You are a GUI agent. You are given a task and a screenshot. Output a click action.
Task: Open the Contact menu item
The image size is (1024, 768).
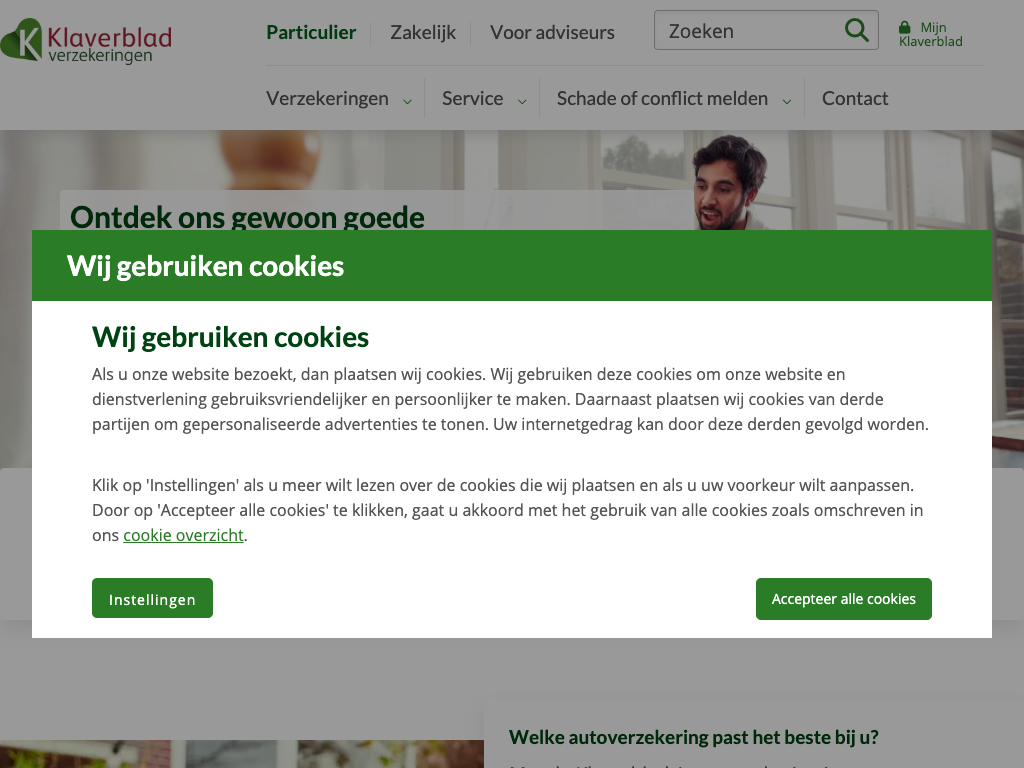coord(855,99)
